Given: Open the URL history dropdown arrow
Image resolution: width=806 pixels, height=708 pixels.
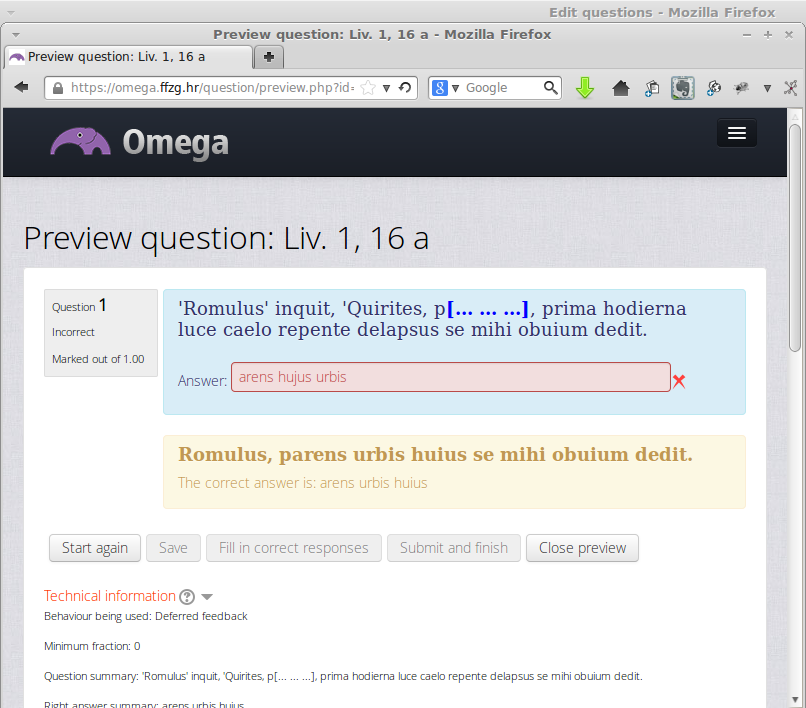Looking at the screenshot, I should tap(387, 88).
